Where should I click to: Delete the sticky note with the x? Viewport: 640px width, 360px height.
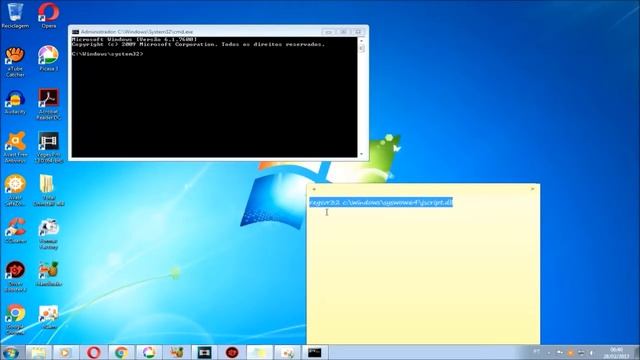(x=533, y=189)
